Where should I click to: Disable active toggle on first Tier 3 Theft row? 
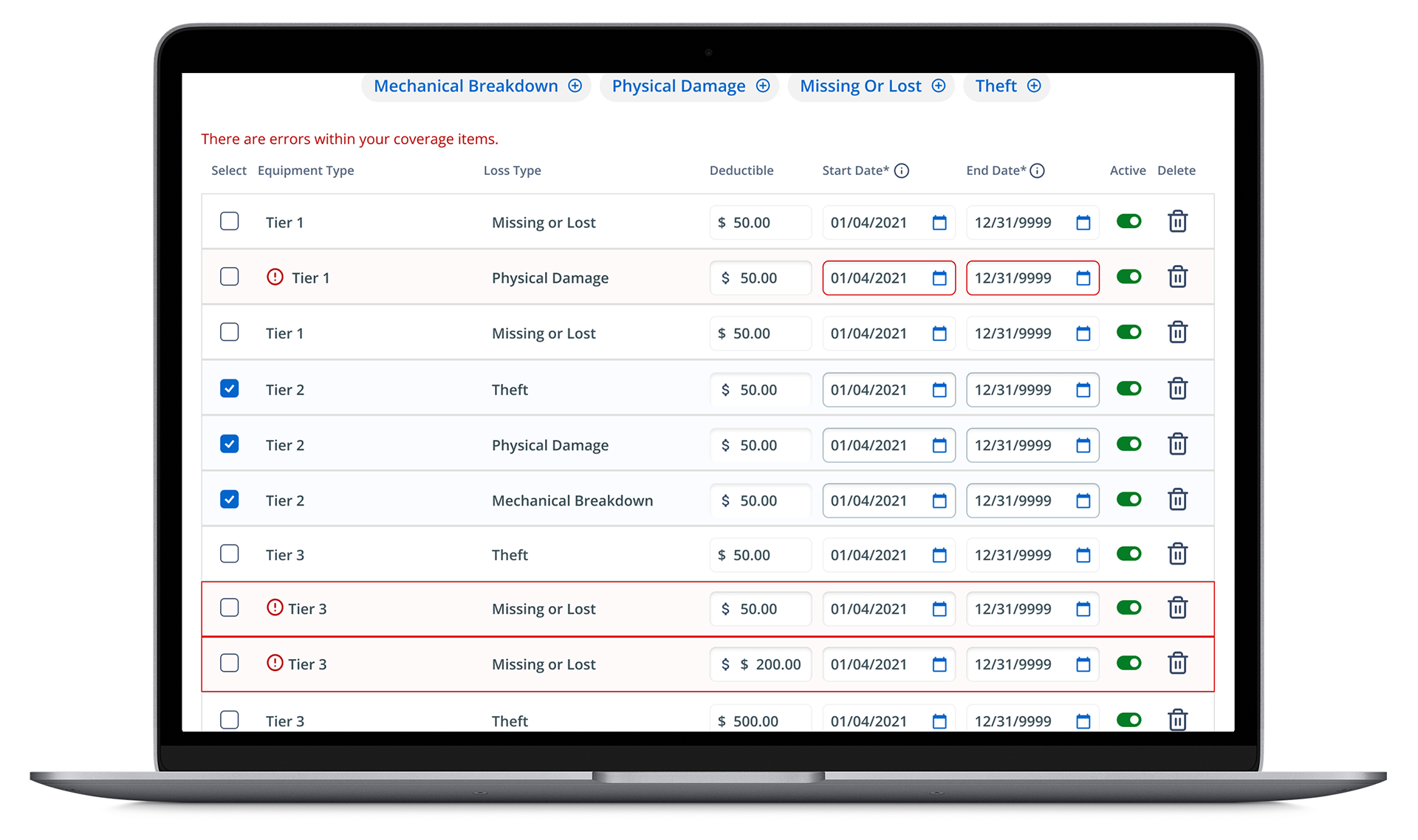point(1128,554)
